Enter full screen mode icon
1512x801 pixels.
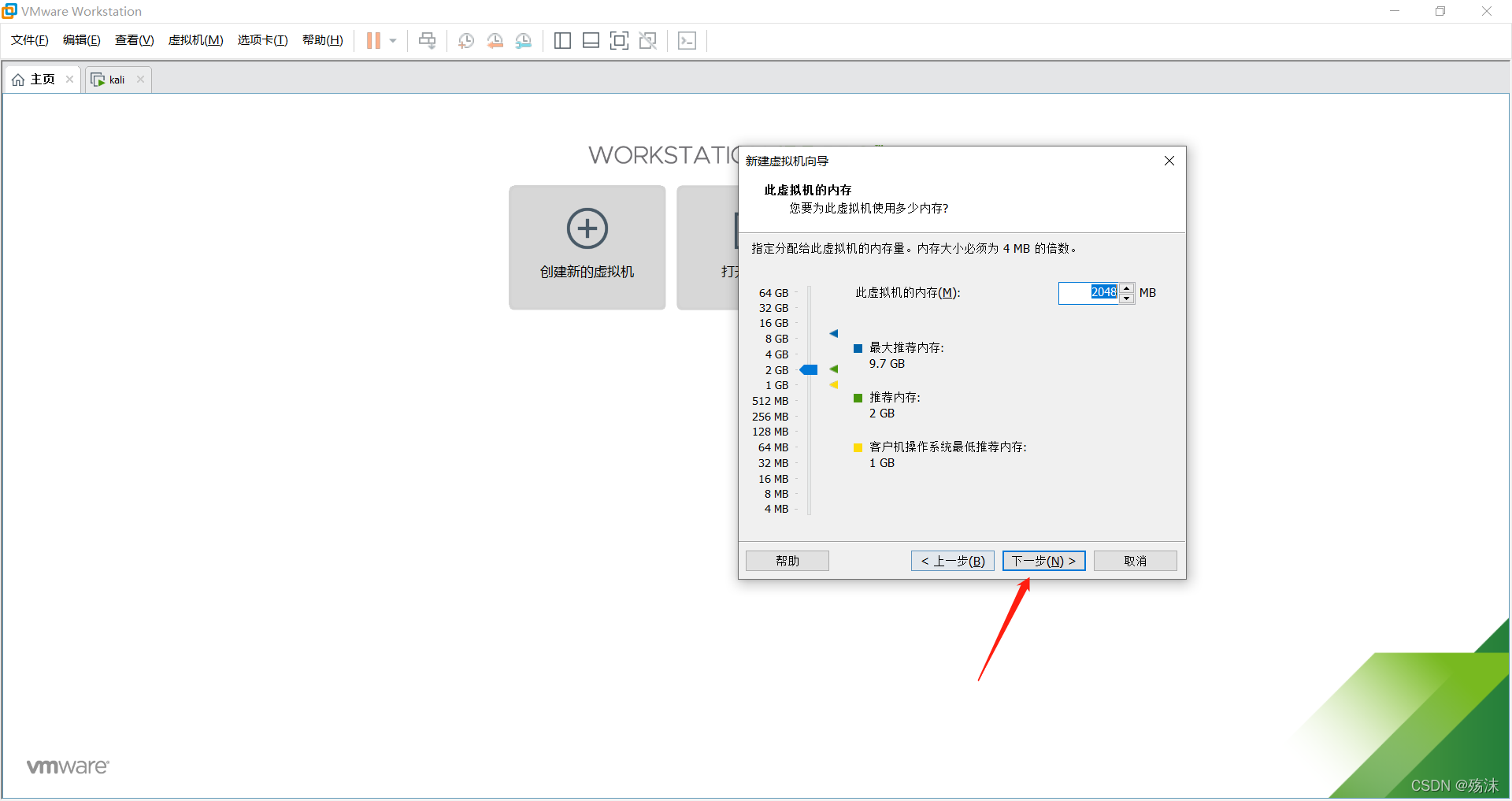coord(619,41)
